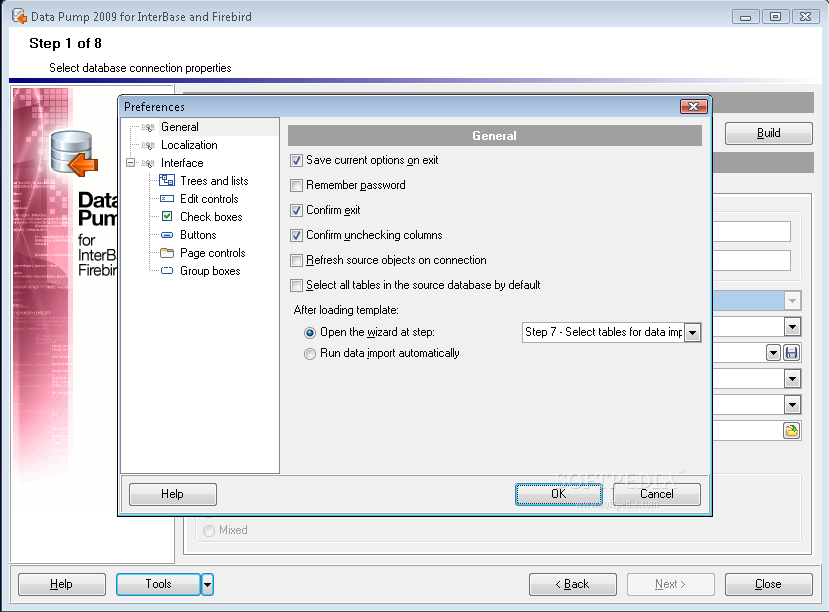
Task: Click the General section header banner
Action: (x=495, y=136)
